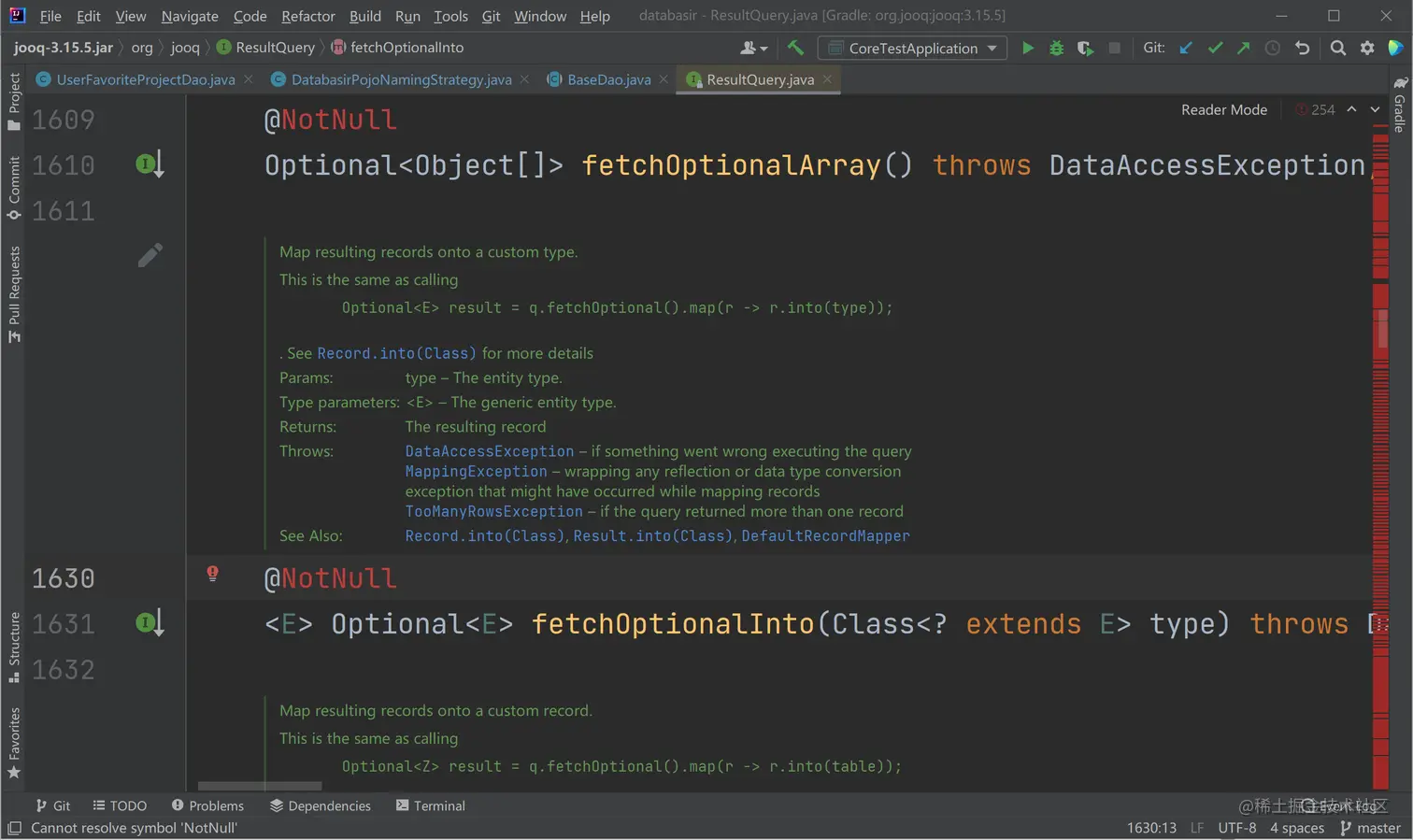
Task: Open the Terminal tool window
Action: [430, 805]
